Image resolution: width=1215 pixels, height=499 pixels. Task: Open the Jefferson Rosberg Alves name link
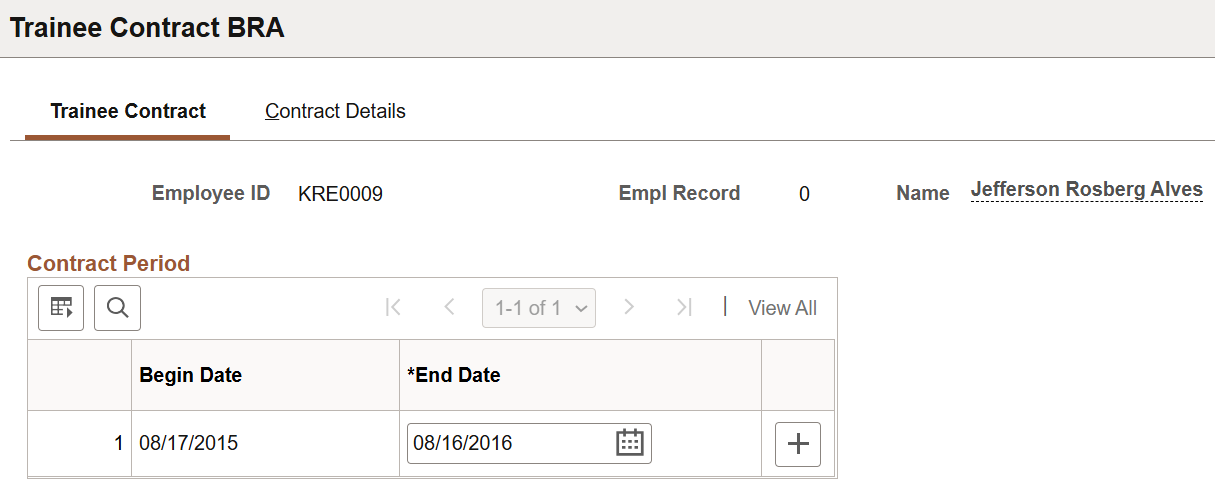1087,190
